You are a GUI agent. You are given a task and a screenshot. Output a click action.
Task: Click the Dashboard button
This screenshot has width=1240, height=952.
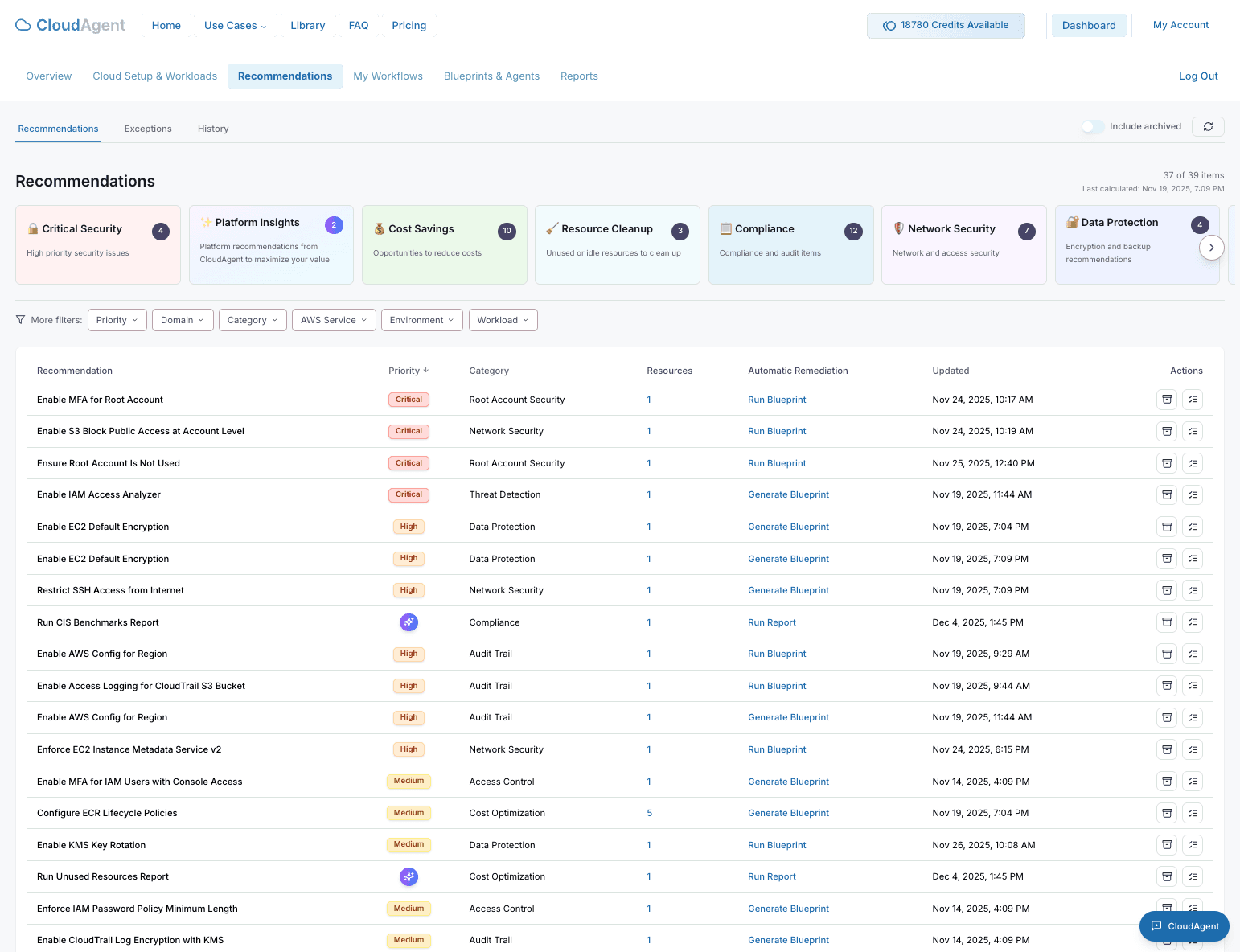[1089, 25]
